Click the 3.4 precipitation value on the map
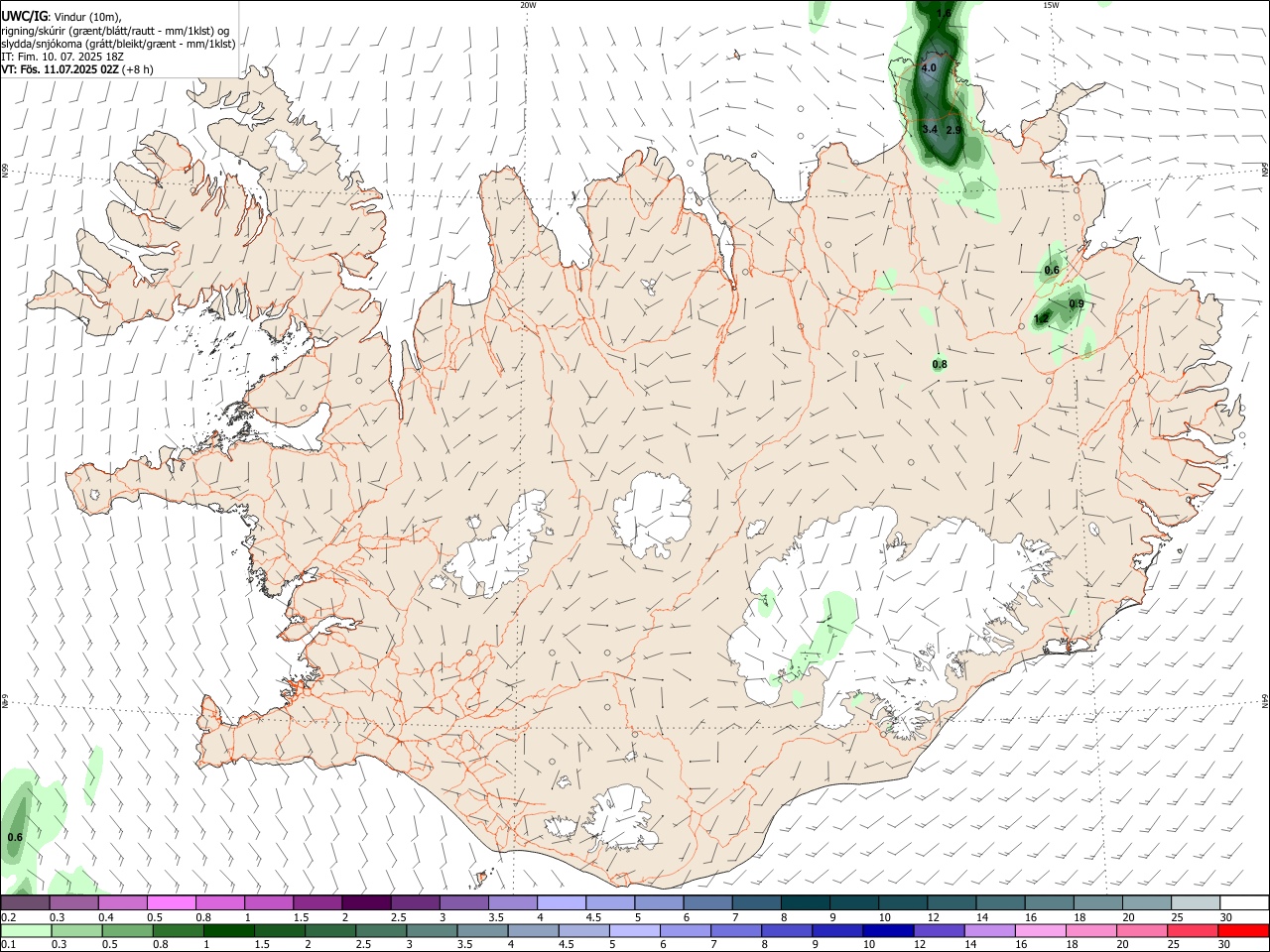The width and height of the screenshot is (1270, 952). click(x=930, y=130)
